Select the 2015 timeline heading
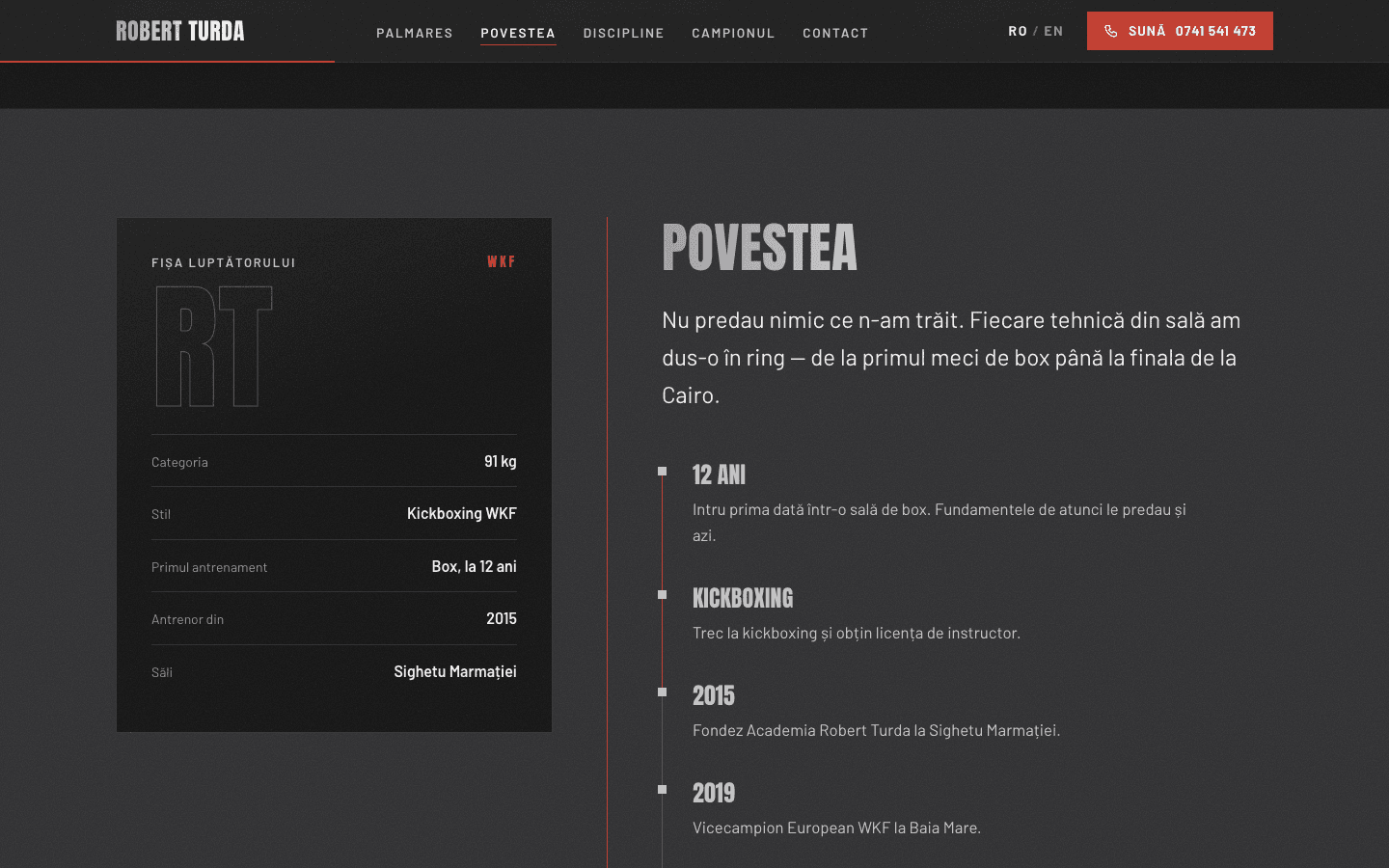 tap(714, 695)
